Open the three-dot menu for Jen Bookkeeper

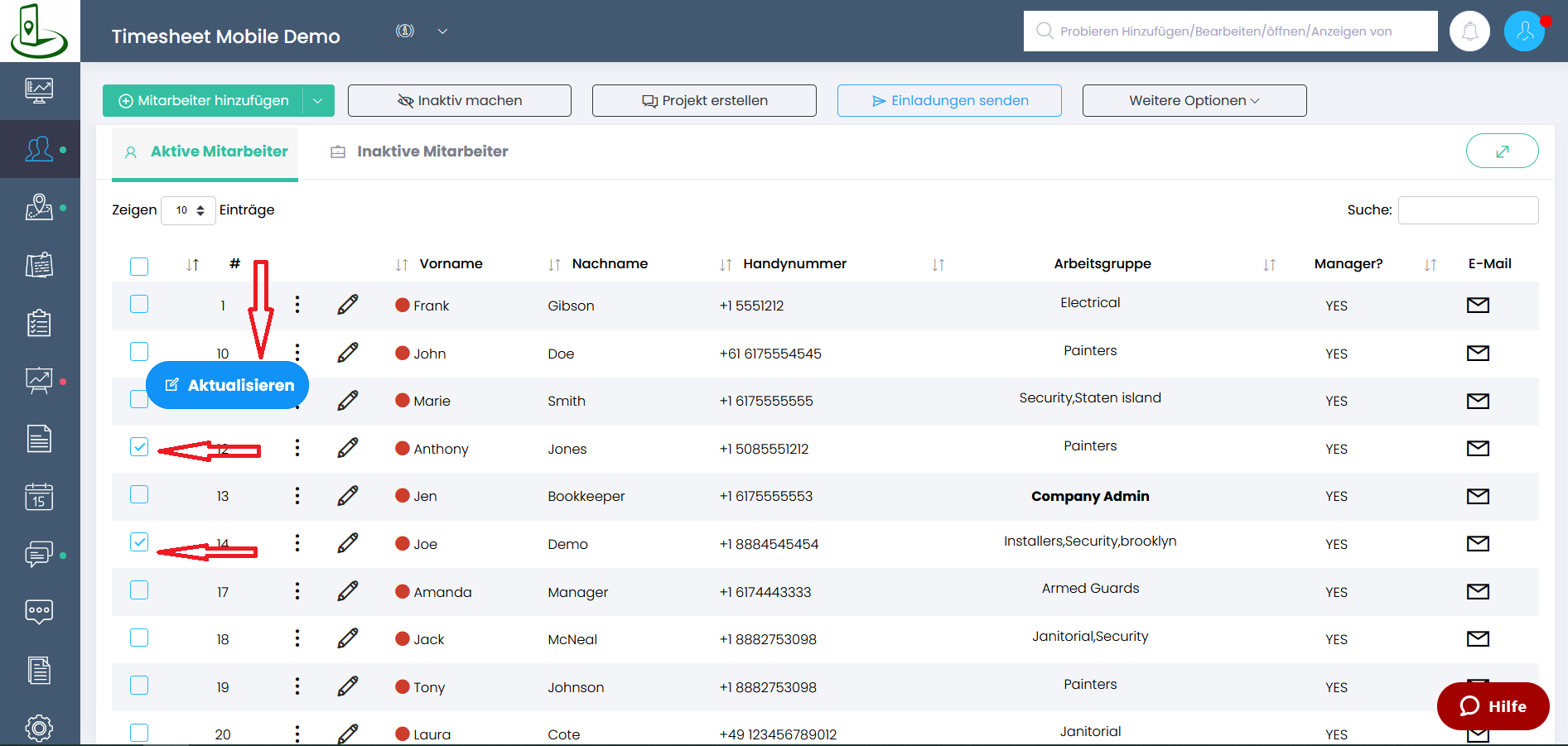coord(297,496)
